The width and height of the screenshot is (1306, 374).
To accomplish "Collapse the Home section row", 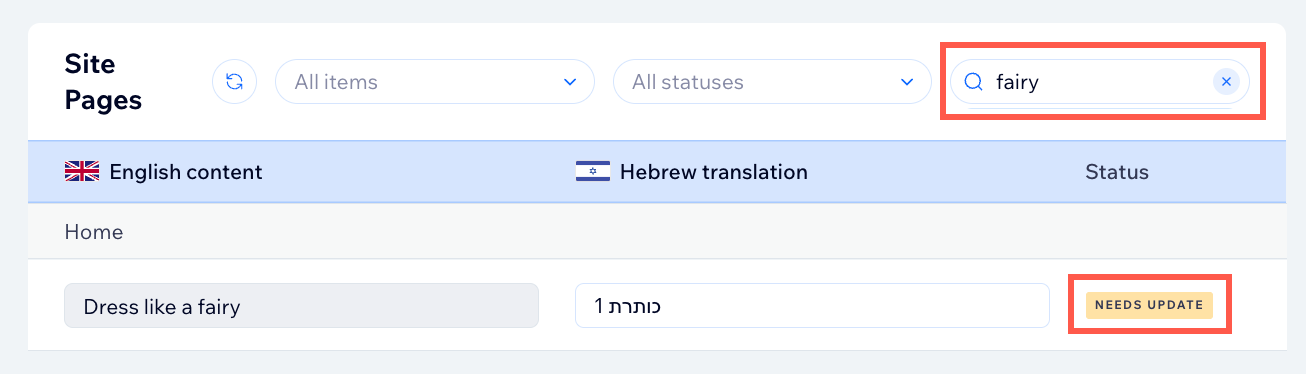I will [x=657, y=232].
